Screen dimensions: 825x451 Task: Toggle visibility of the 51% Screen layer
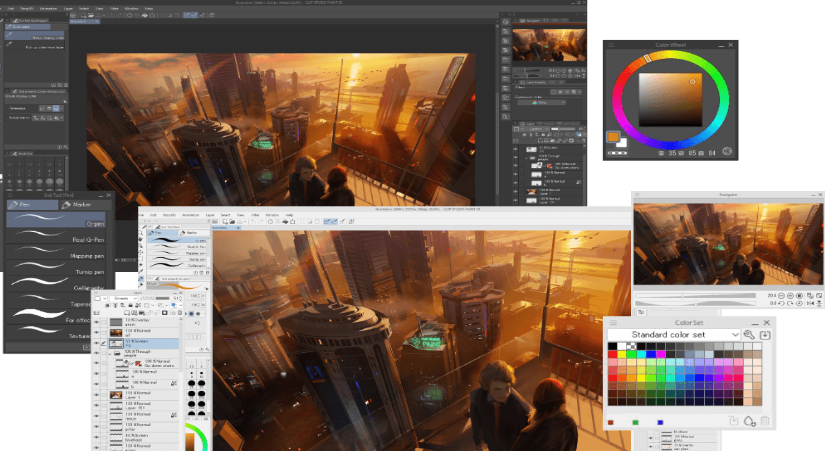(96, 343)
